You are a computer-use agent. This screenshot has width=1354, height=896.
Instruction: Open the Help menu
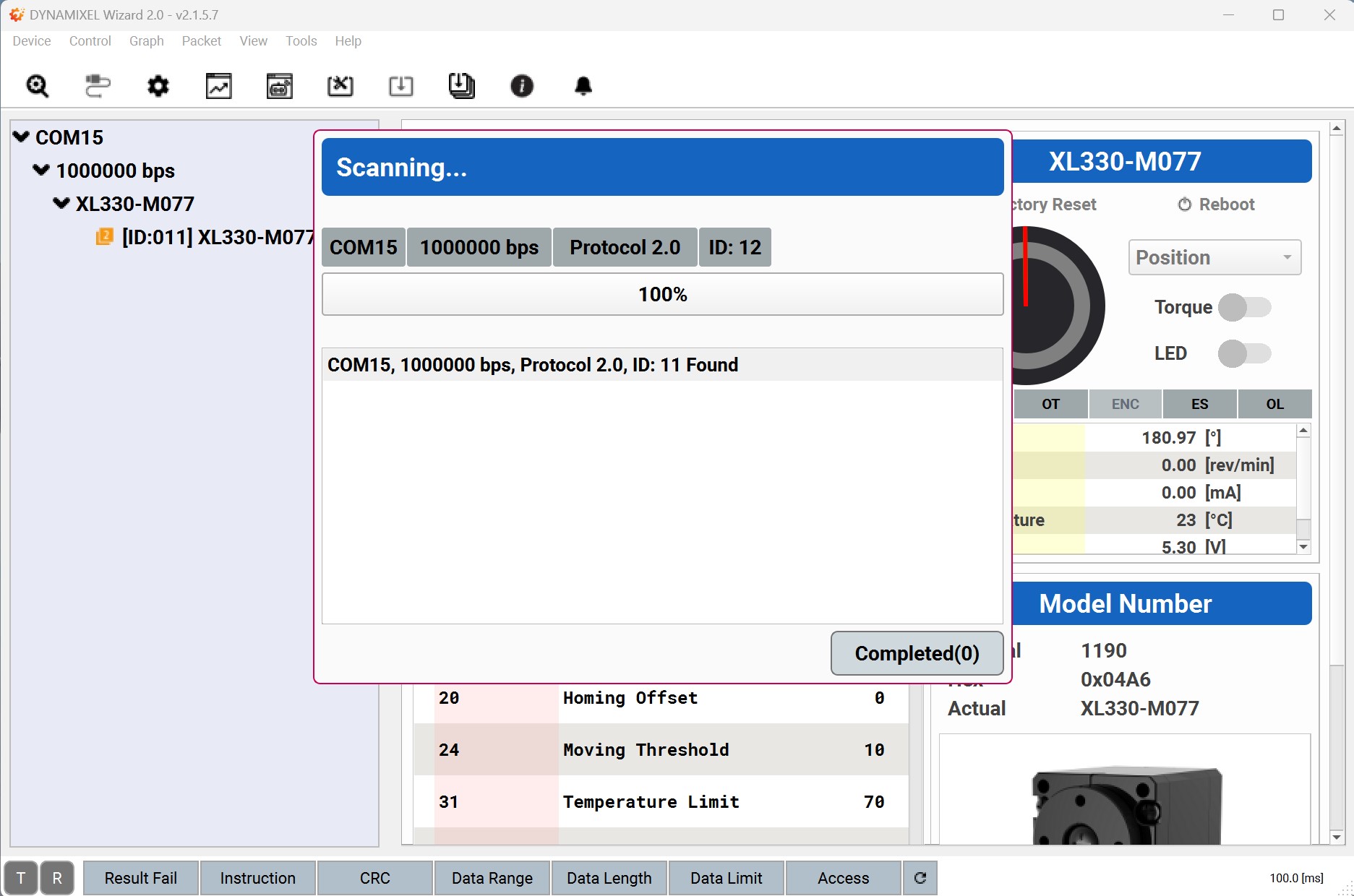[348, 41]
